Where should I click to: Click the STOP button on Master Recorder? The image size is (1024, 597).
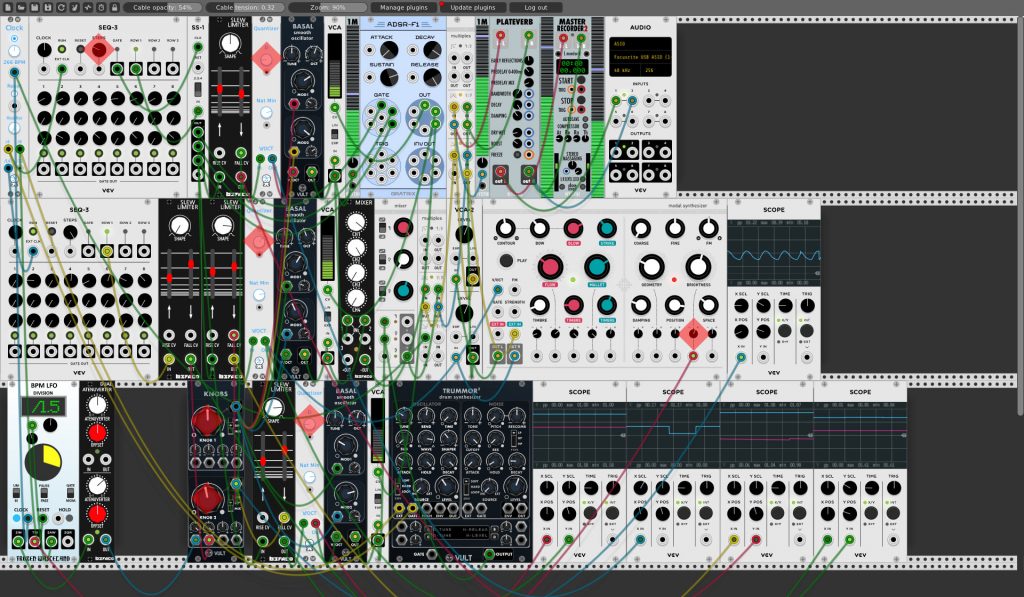point(581,100)
